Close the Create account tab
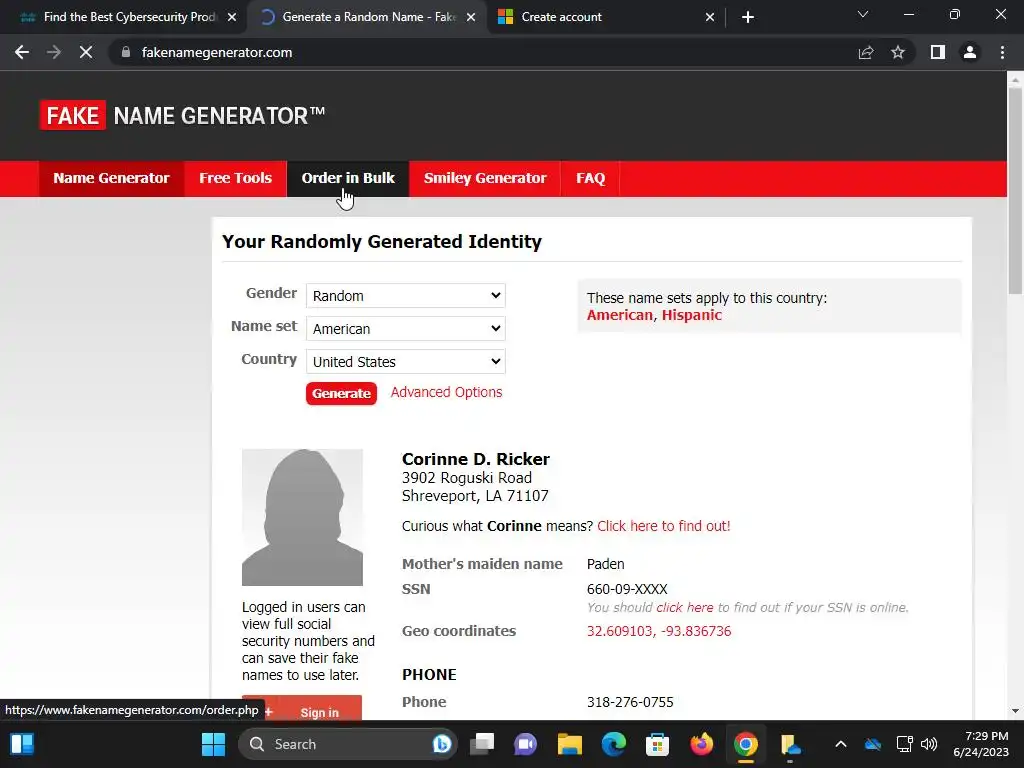The image size is (1024, 768). (710, 17)
